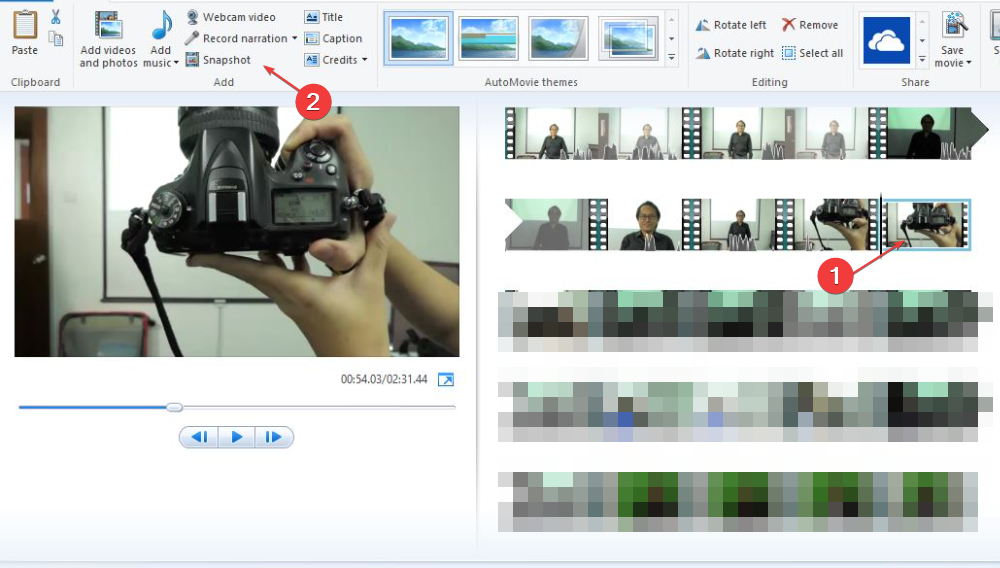
Task: Click the Copy pages icon
Action: [56, 39]
